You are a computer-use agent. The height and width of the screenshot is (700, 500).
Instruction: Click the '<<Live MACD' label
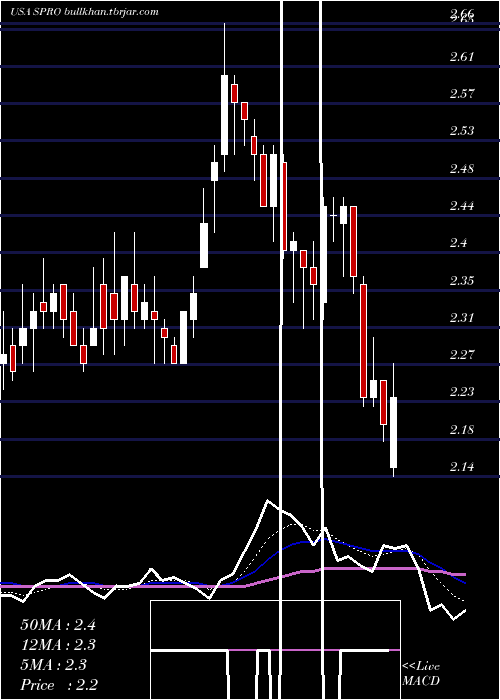click(421, 674)
